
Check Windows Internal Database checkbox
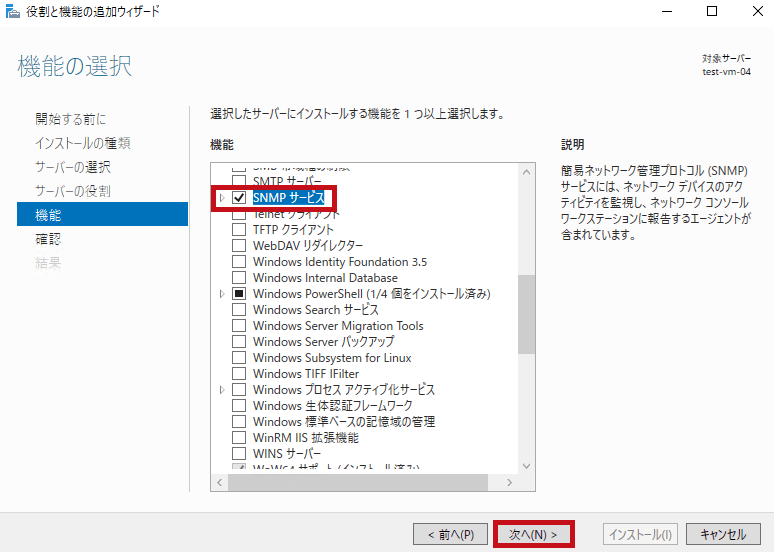239,277
